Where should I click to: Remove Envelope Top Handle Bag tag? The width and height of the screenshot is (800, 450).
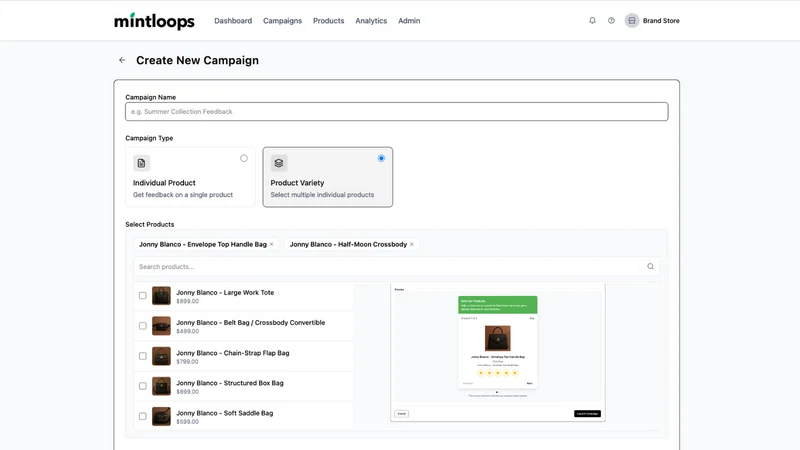click(271, 244)
